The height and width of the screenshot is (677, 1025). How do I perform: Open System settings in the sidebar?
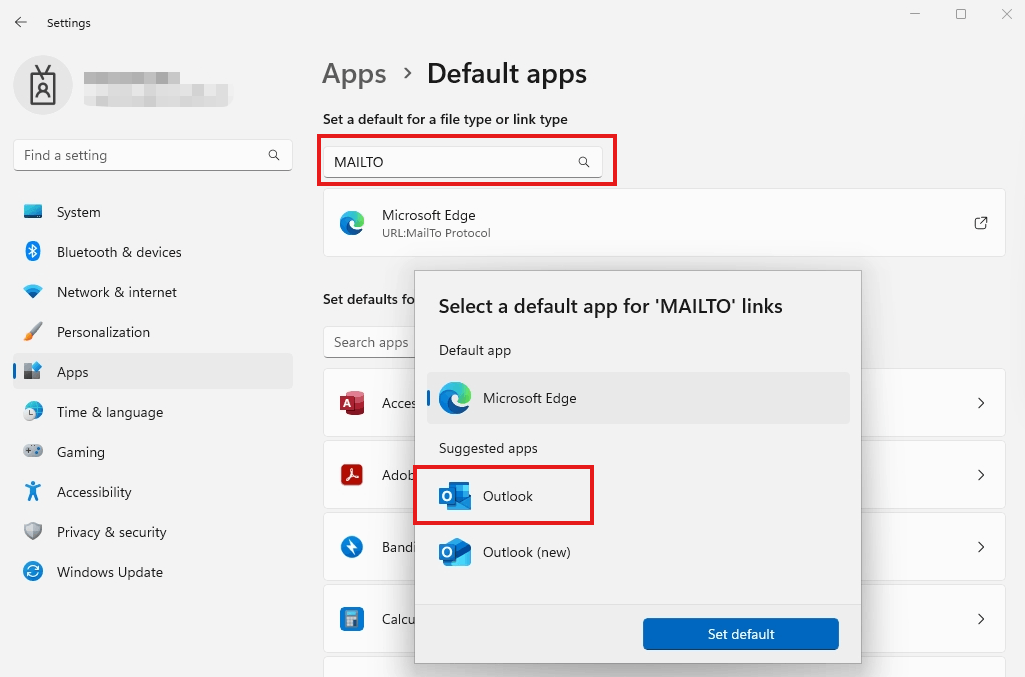(x=78, y=212)
